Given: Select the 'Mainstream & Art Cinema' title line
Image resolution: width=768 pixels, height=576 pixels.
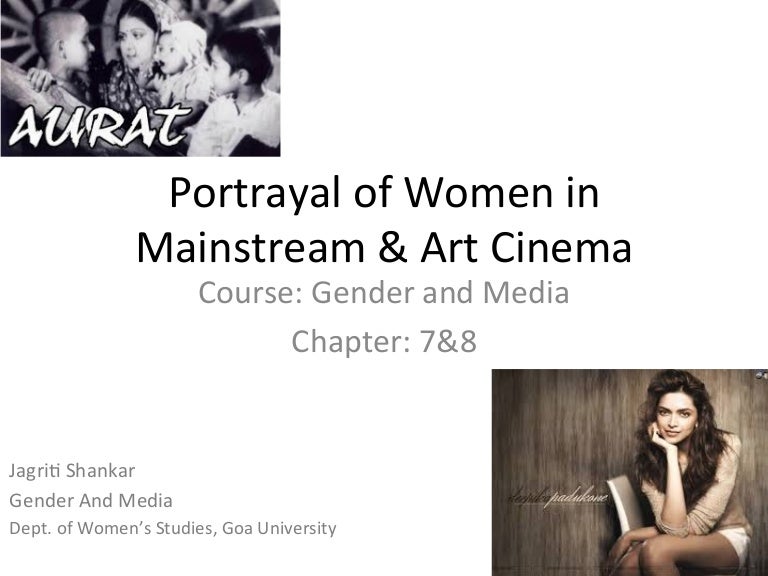Looking at the screenshot, I should point(383,247).
